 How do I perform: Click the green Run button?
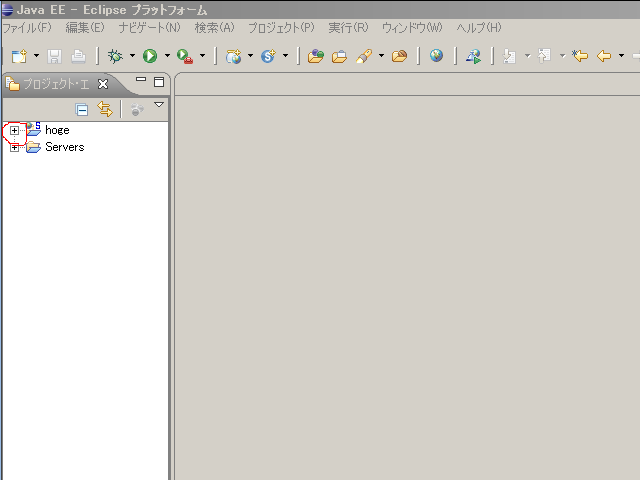(150, 56)
